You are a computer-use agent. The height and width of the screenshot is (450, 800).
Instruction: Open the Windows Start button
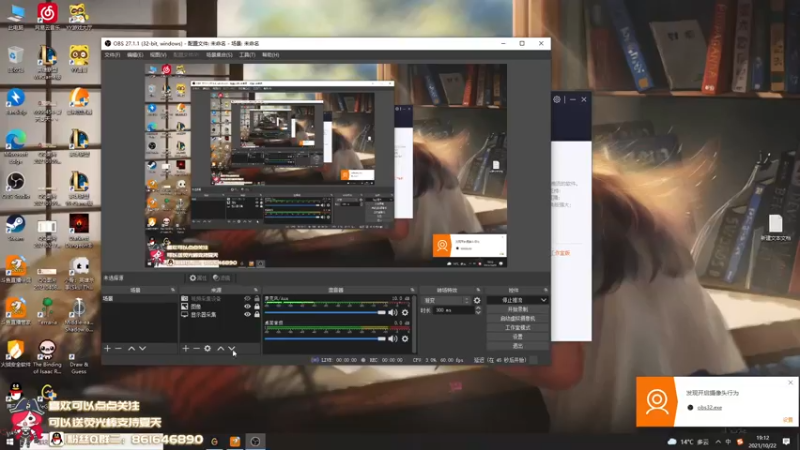[x=9, y=441]
